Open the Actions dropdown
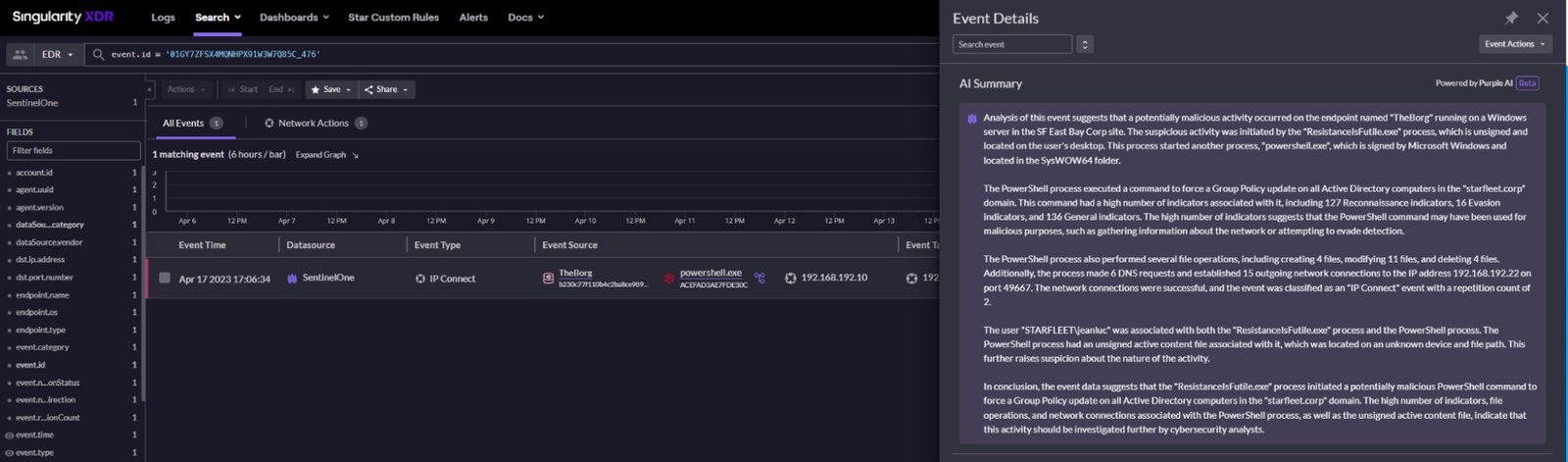This screenshot has height=462, width=1568. [186, 89]
